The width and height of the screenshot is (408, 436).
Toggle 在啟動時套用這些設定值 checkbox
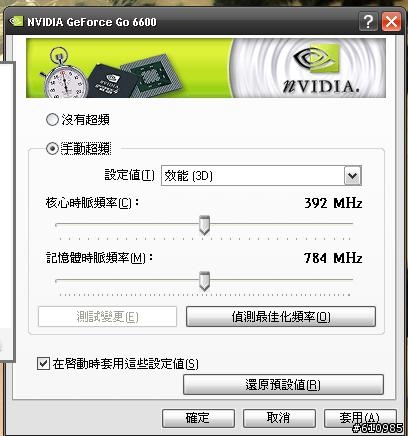point(43,363)
